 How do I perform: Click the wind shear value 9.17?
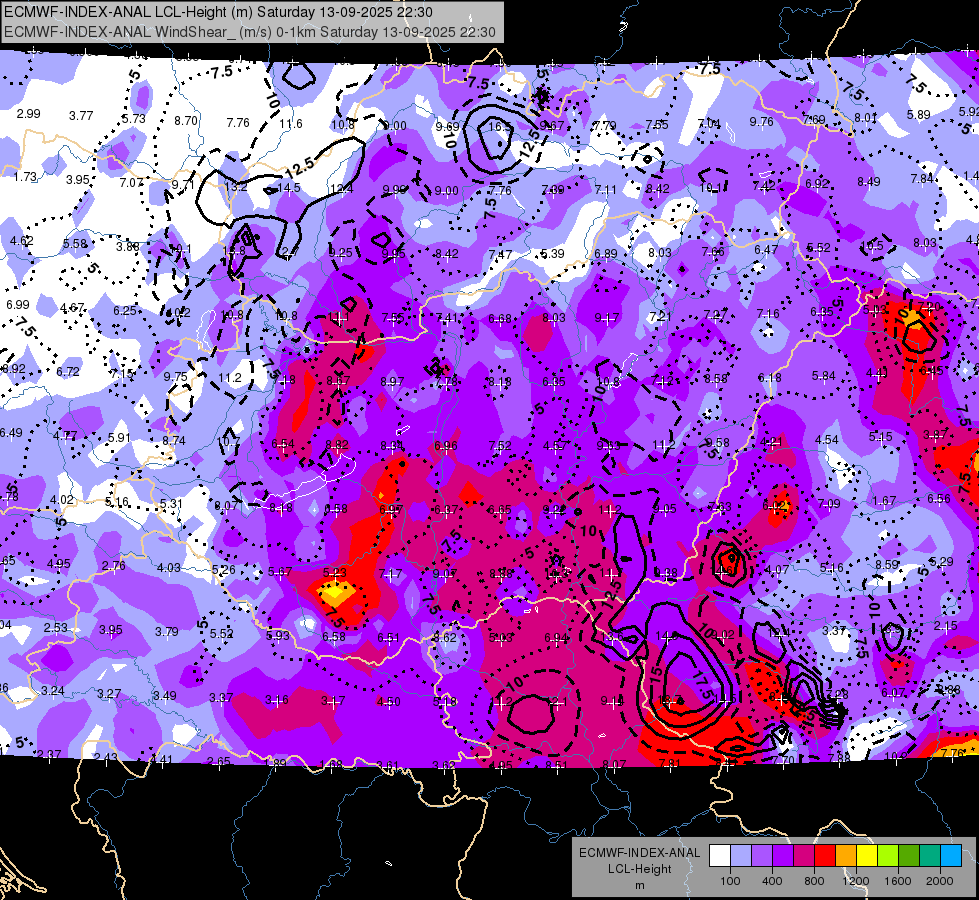pyautogui.click(x=607, y=318)
